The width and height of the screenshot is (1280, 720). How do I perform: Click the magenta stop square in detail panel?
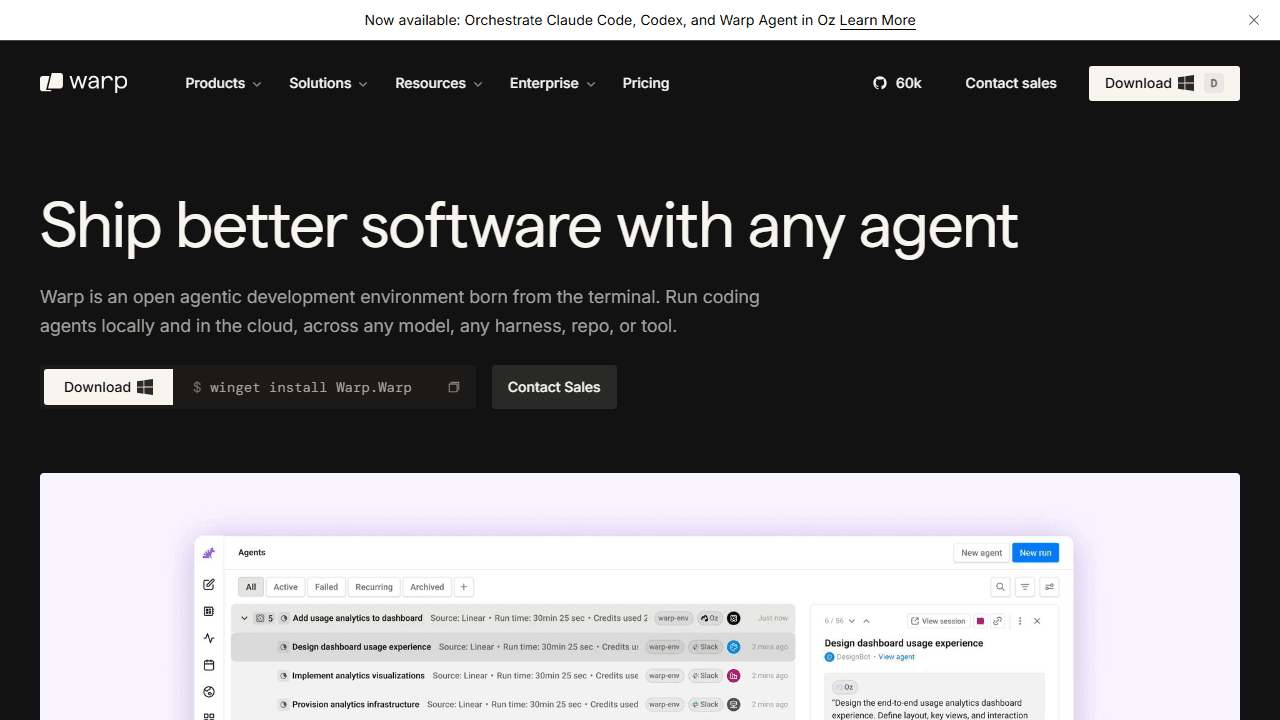point(981,621)
